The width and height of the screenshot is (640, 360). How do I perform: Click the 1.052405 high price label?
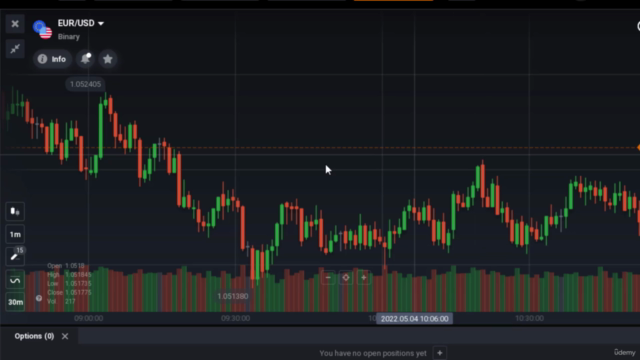click(x=85, y=84)
